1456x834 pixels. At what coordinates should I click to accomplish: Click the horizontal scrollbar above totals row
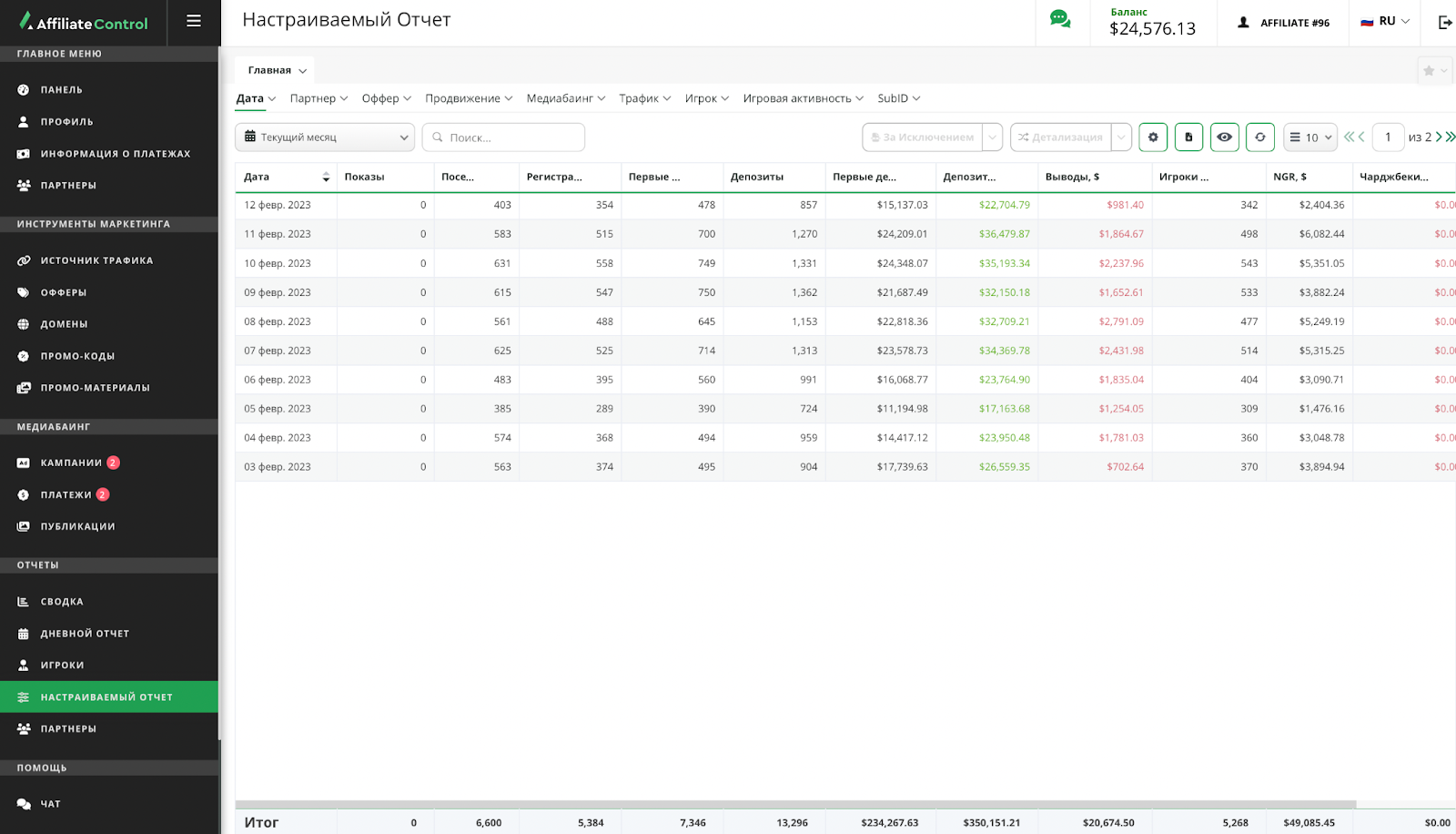point(795,805)
